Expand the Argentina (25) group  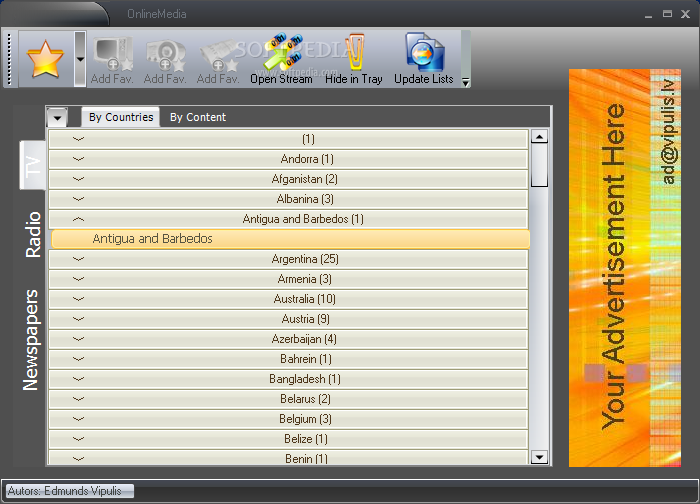288,259
